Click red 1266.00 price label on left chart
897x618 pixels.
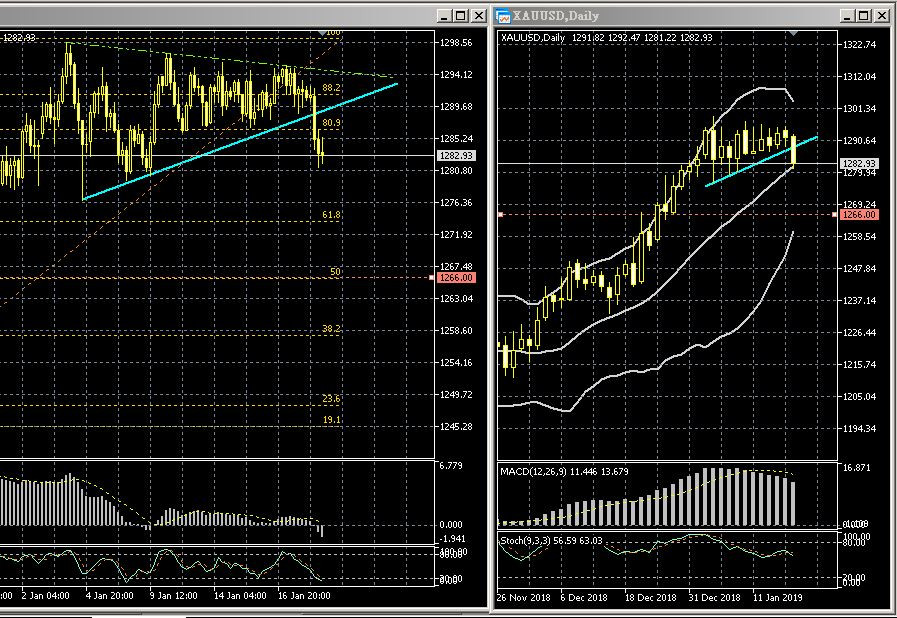pos(456,278)
